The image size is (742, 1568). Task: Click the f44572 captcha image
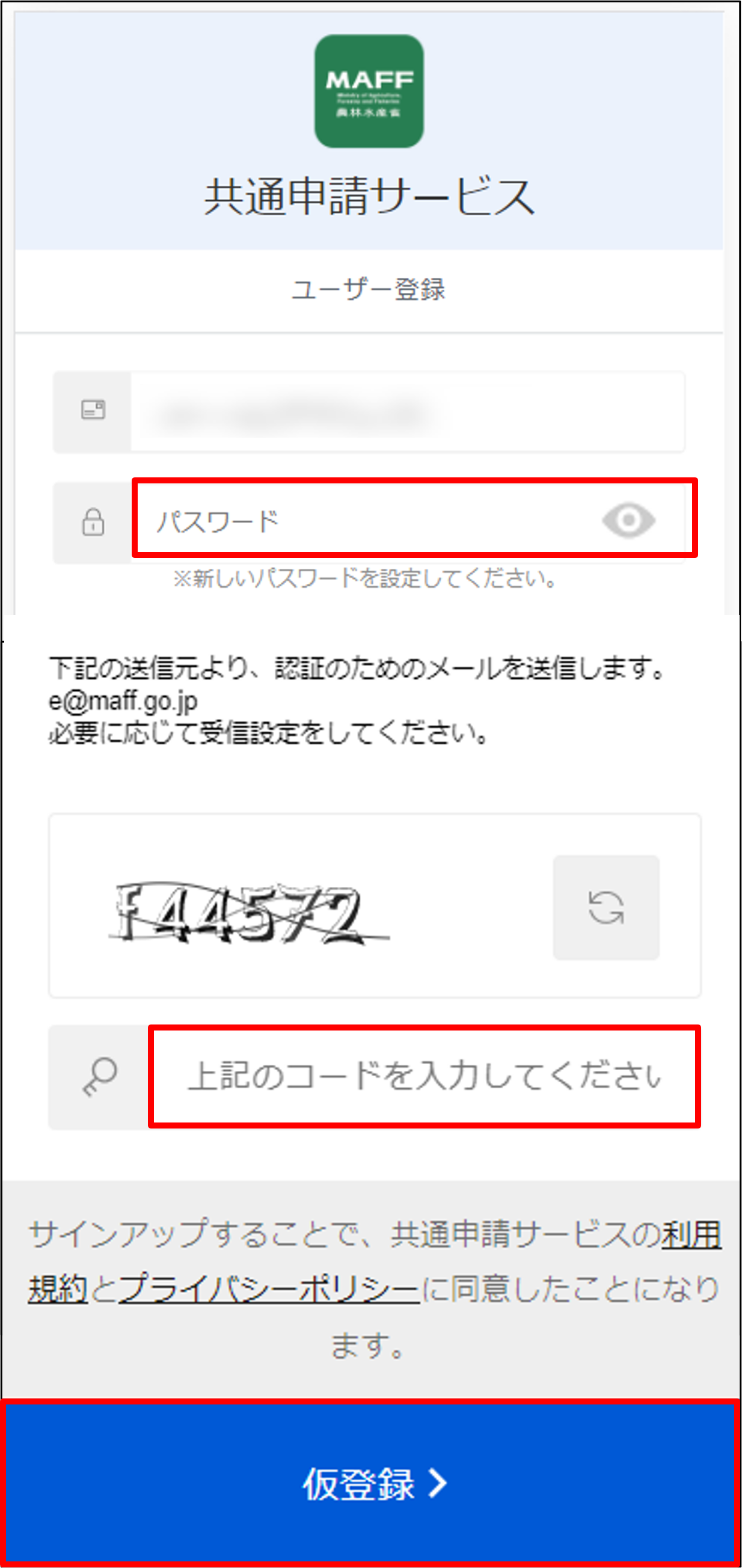[250, 913]
